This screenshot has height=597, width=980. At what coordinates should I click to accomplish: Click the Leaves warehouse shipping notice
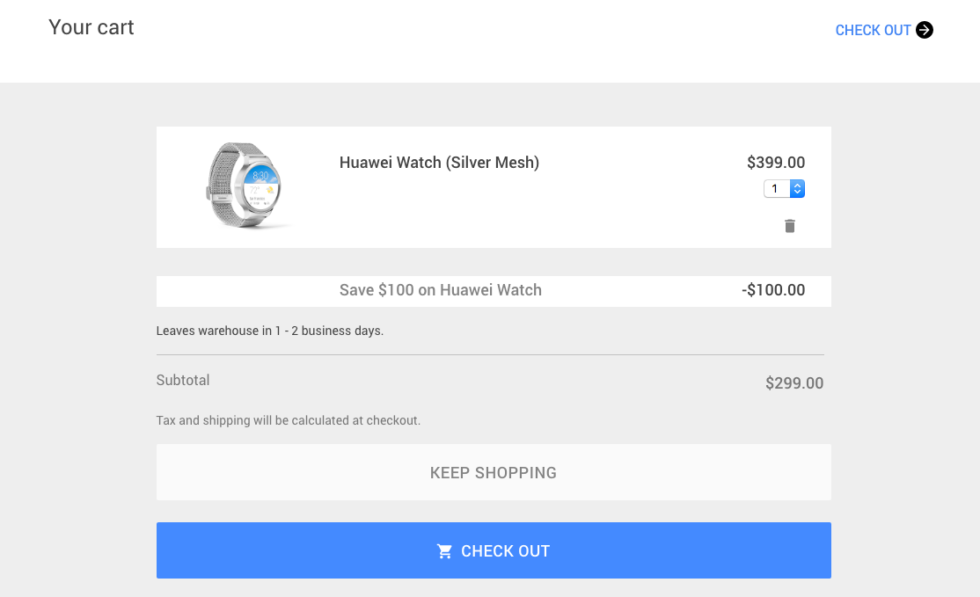(269, 330)
